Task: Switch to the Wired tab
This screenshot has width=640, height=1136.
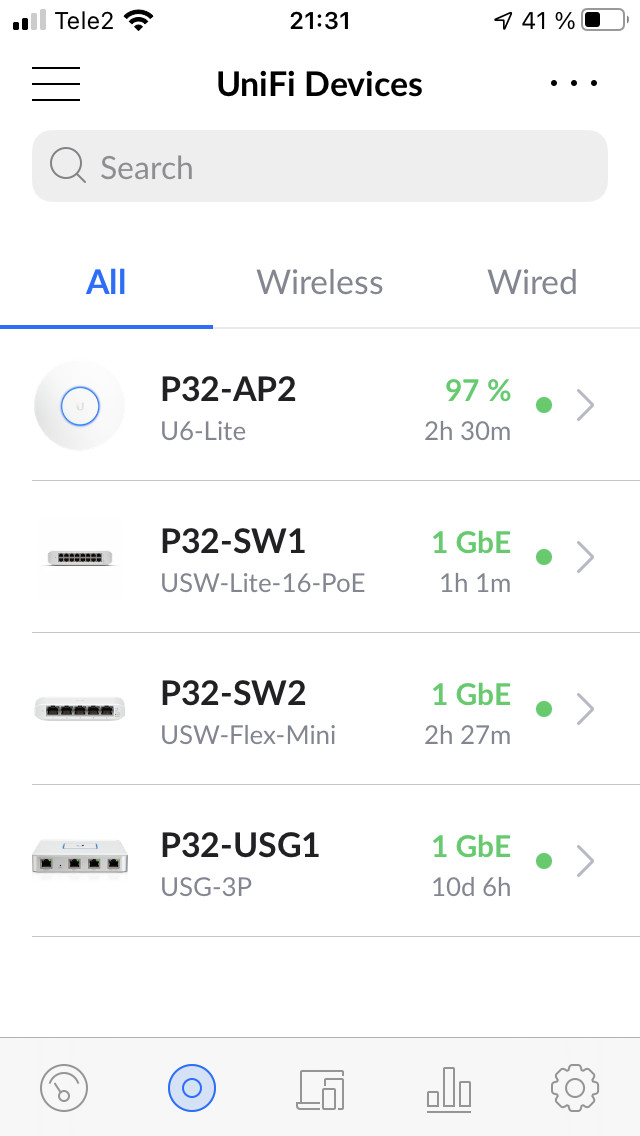Action: [532, 282]
